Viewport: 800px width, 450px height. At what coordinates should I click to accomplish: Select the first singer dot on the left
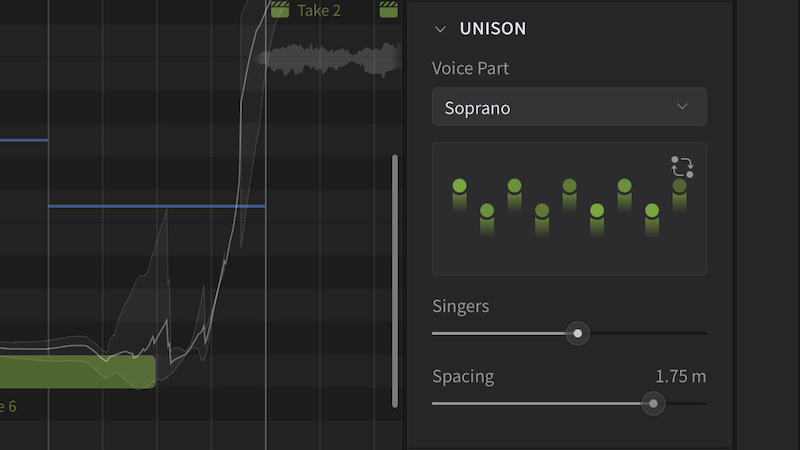coord(460,186)
